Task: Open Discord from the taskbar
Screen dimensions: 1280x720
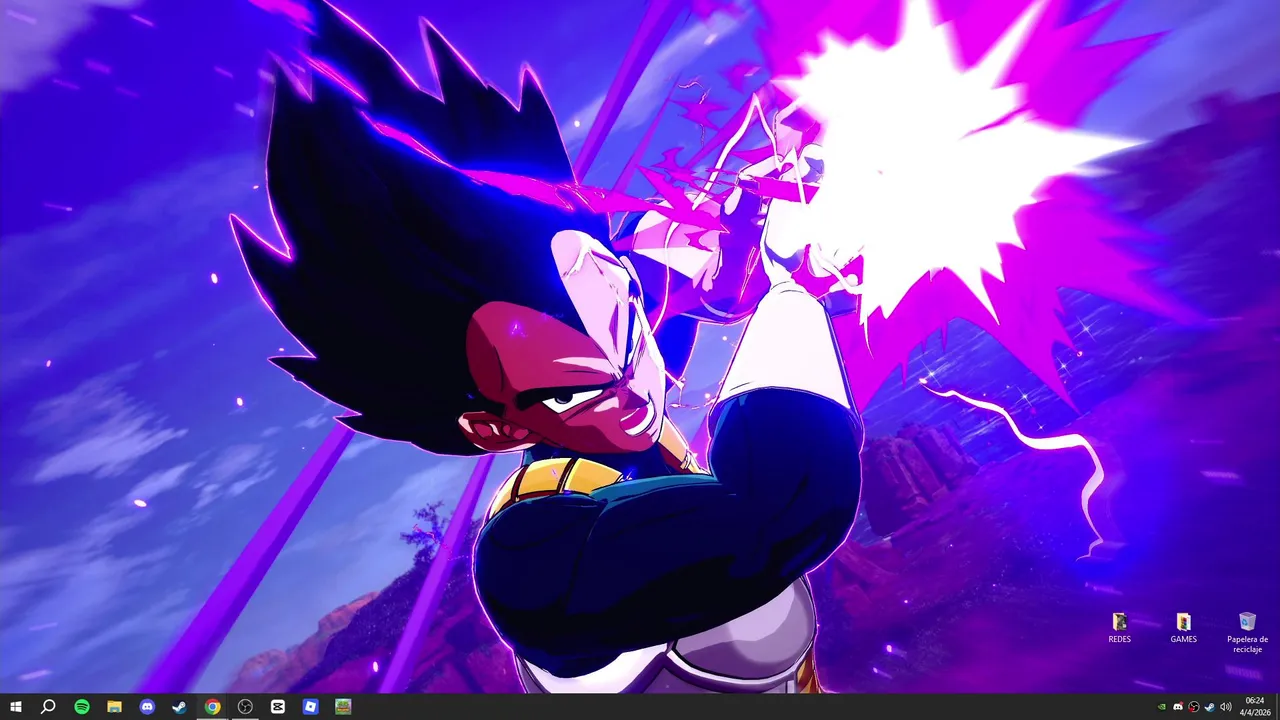Action: [x=148, y=706]
